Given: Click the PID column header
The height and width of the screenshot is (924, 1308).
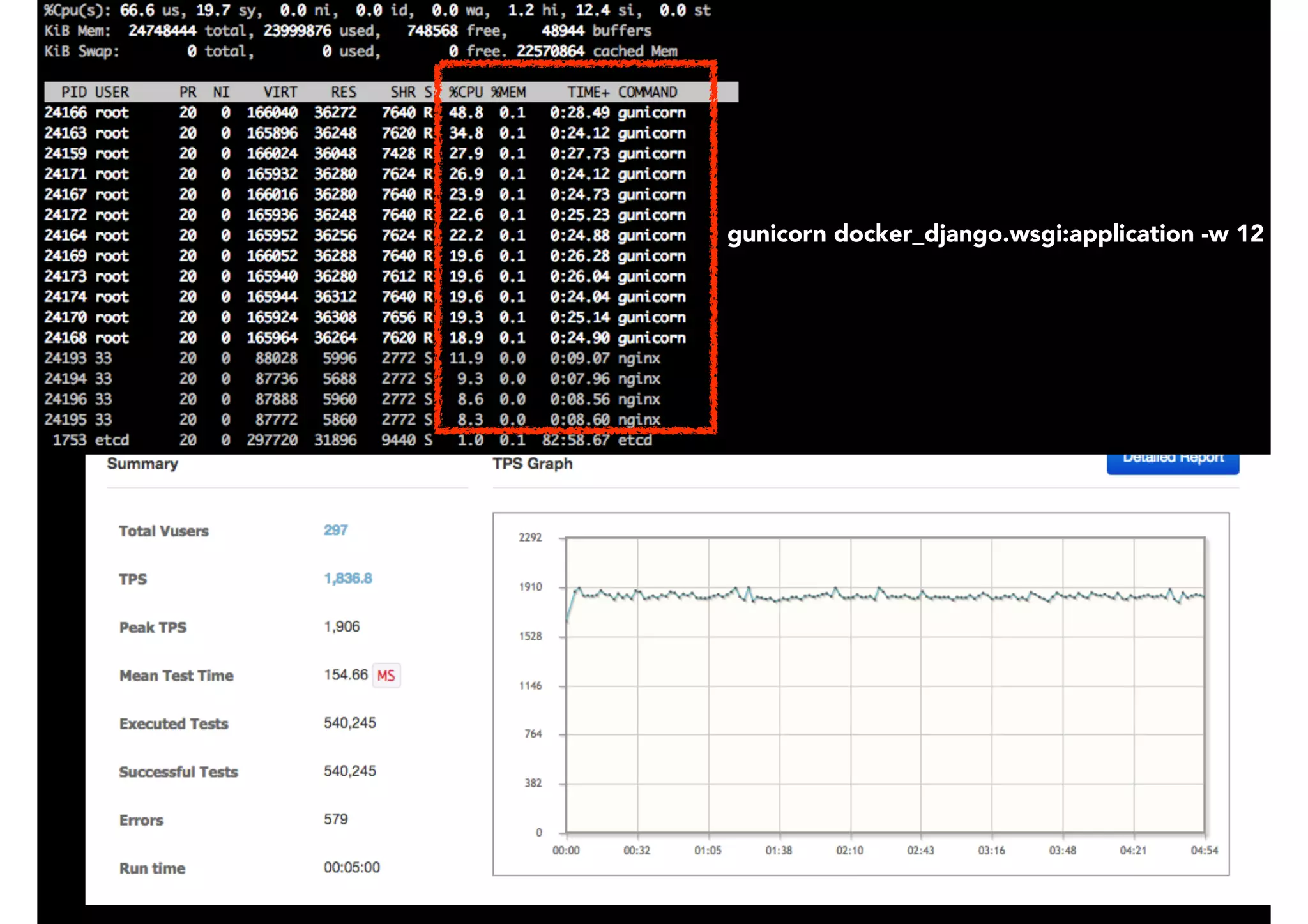Looking at the screenshot, I should [x=73, y=92].
